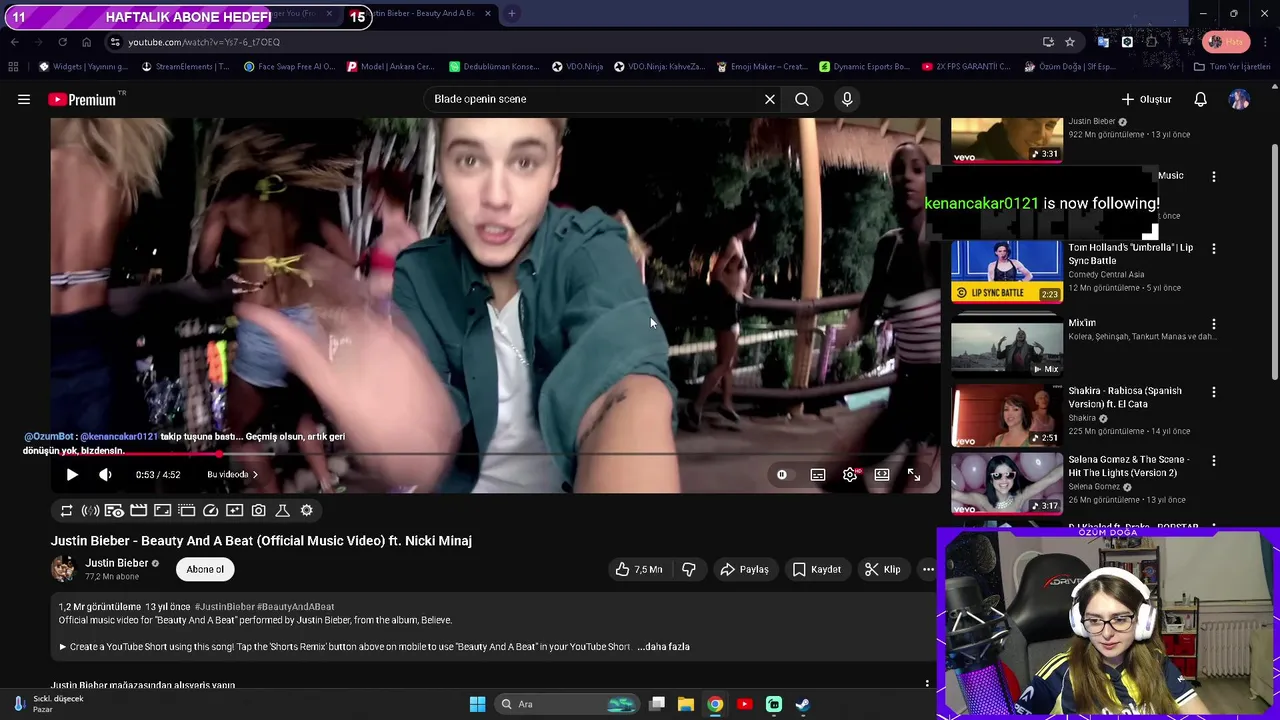Screen dimensions: 1280x720
Task: Click the #BeautyAndABeat hashtag
Action: pyautogui.click(x=295, y=607)
